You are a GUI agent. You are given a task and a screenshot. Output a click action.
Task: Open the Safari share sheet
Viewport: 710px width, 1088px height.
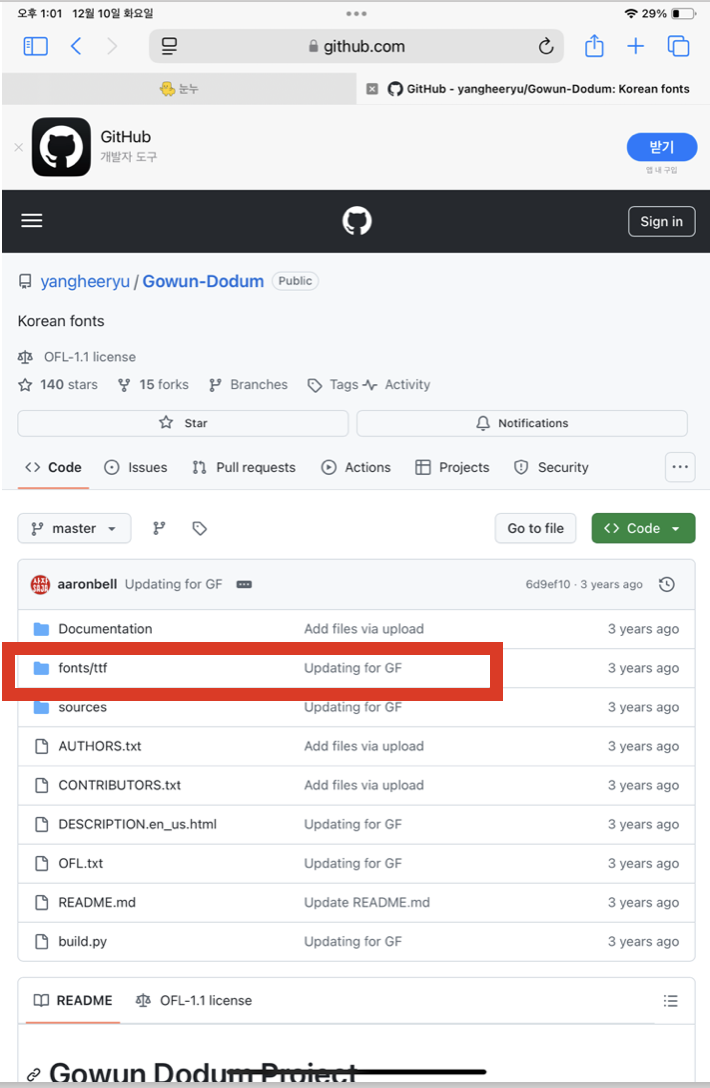click(x=594, y=46)
